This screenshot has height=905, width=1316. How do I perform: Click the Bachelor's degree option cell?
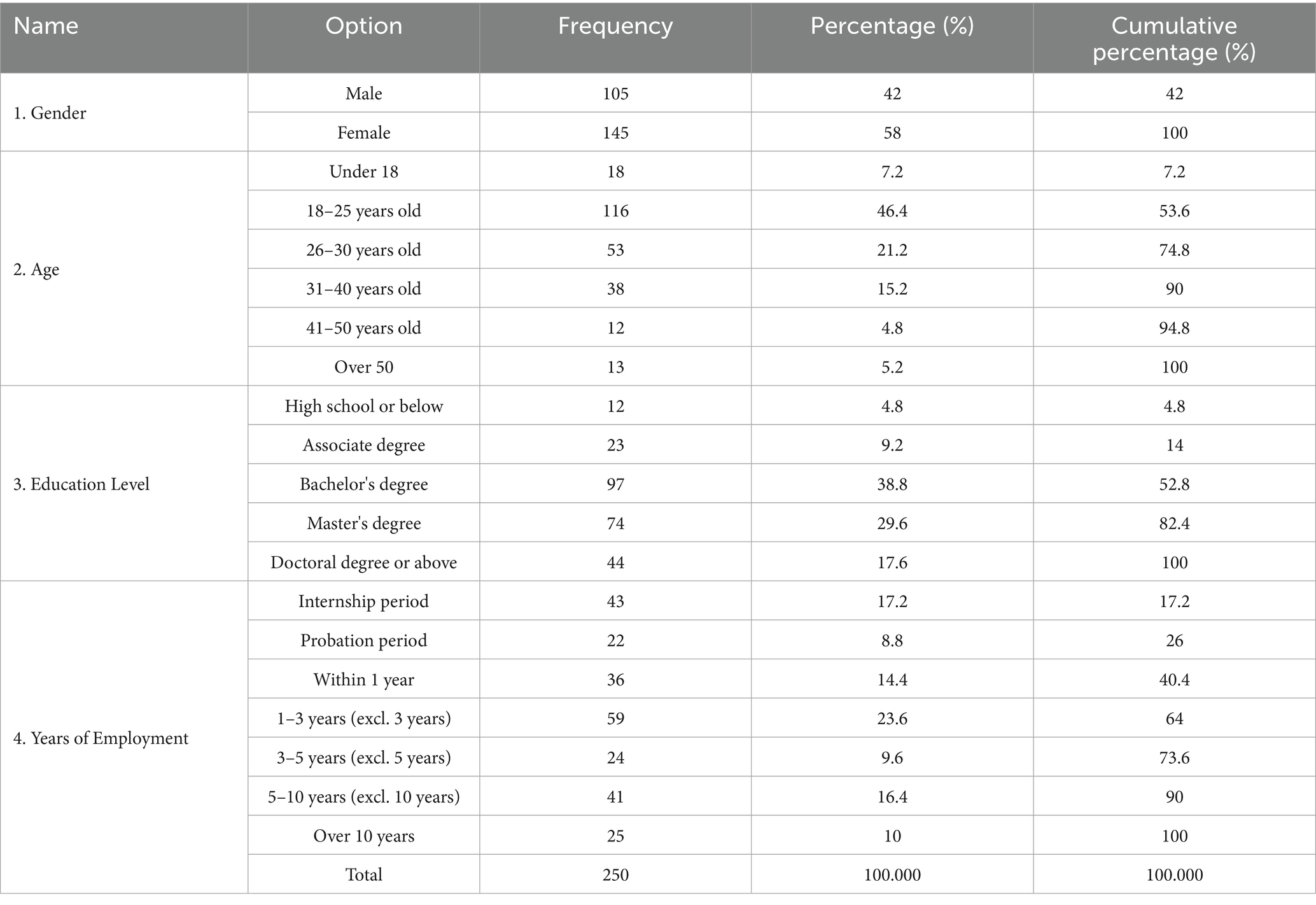tap(363, 484)
